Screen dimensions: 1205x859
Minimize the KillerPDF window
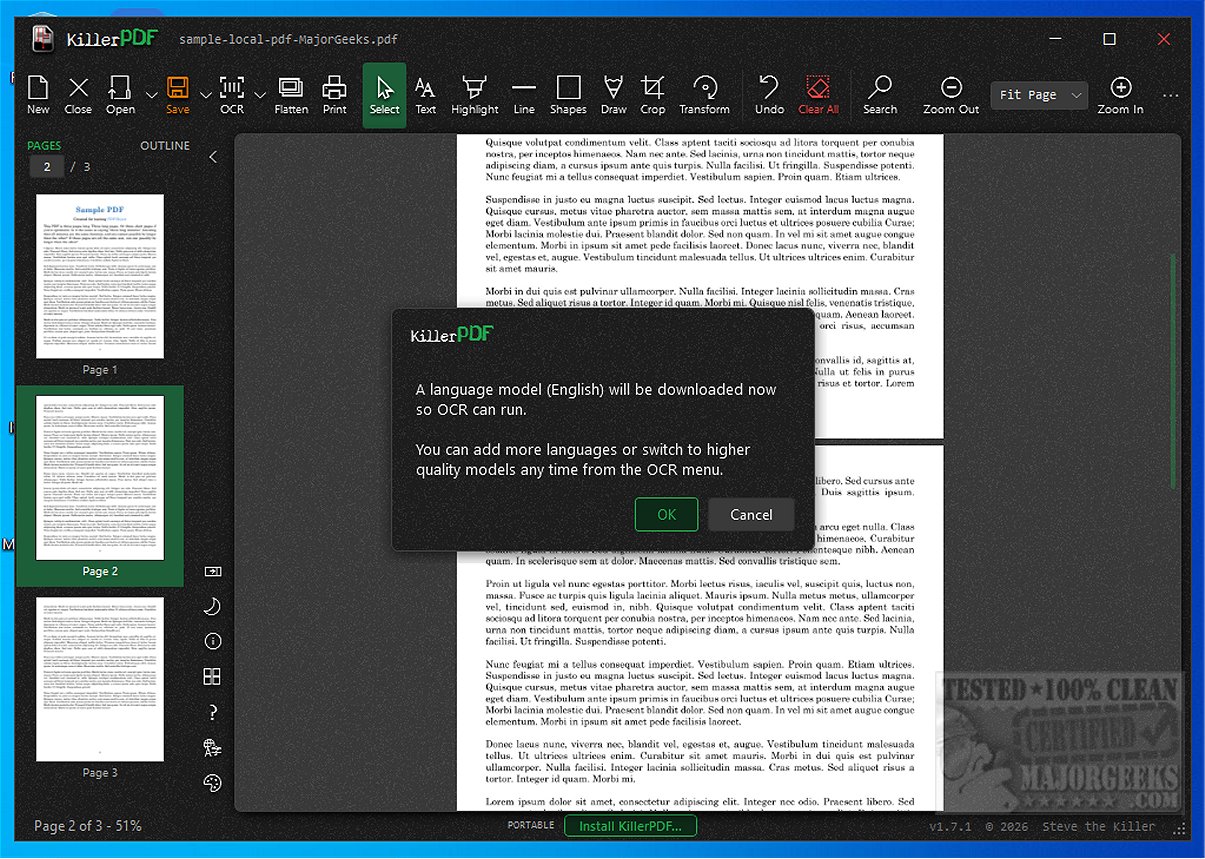coord(1056,39)
